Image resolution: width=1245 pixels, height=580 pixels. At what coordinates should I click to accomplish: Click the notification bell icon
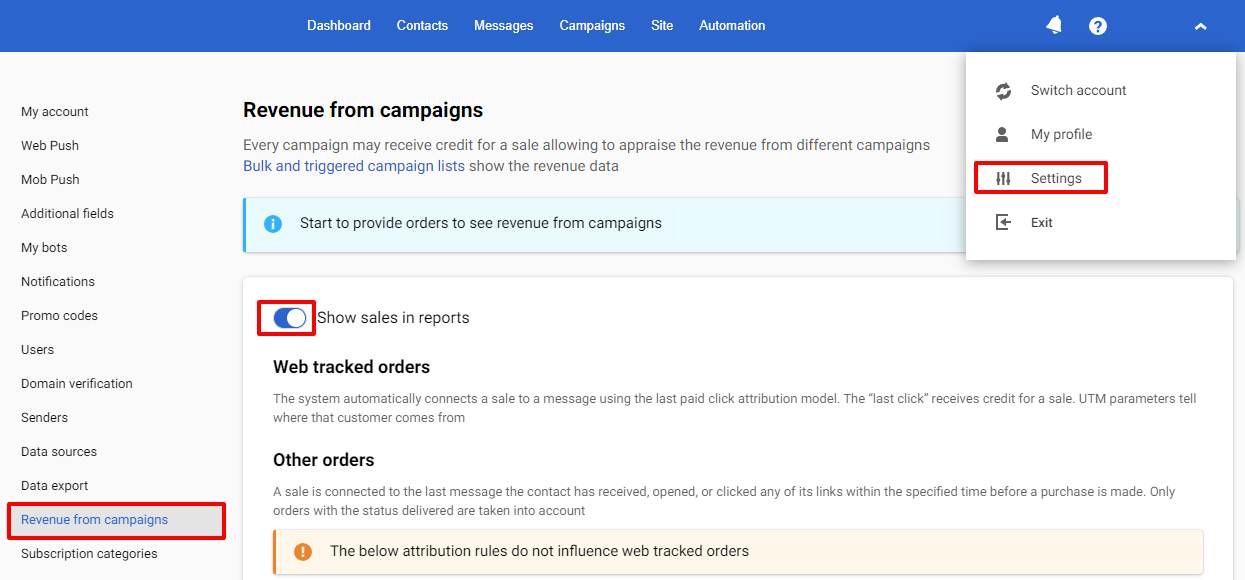pyautogui.click(x=1054, y=25)
